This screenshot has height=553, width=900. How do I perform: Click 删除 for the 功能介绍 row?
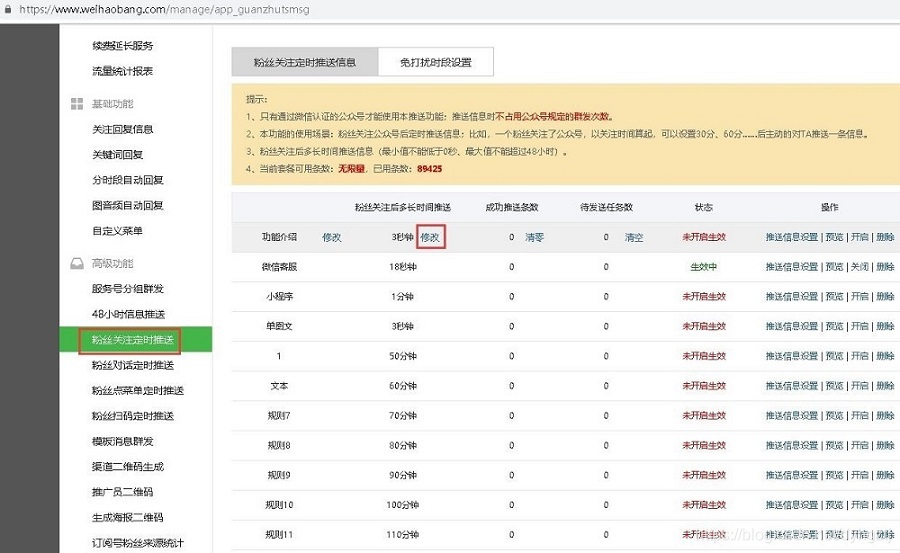pyautogui.click(x=885, y=237)
